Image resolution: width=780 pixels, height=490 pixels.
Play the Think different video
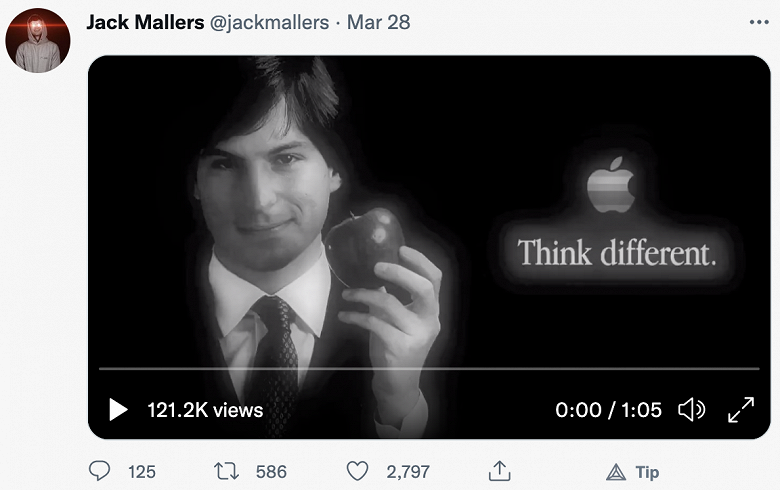click(x=118, y=409)
